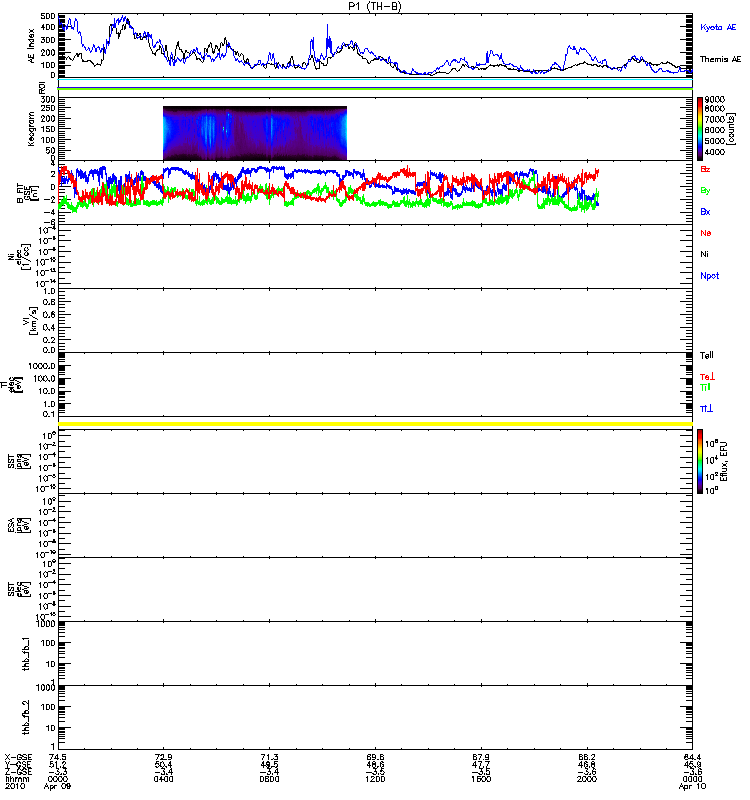Select the Themis AE legend label

[720, 59]
